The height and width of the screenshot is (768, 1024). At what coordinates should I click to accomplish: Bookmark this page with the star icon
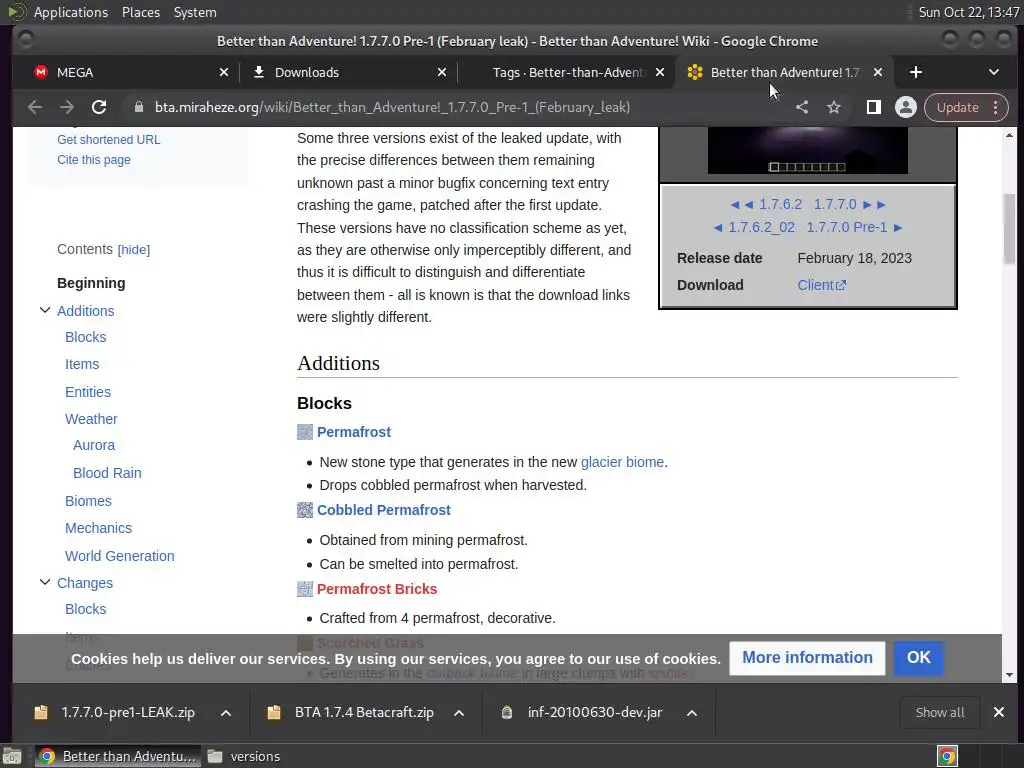click(834, 107)
